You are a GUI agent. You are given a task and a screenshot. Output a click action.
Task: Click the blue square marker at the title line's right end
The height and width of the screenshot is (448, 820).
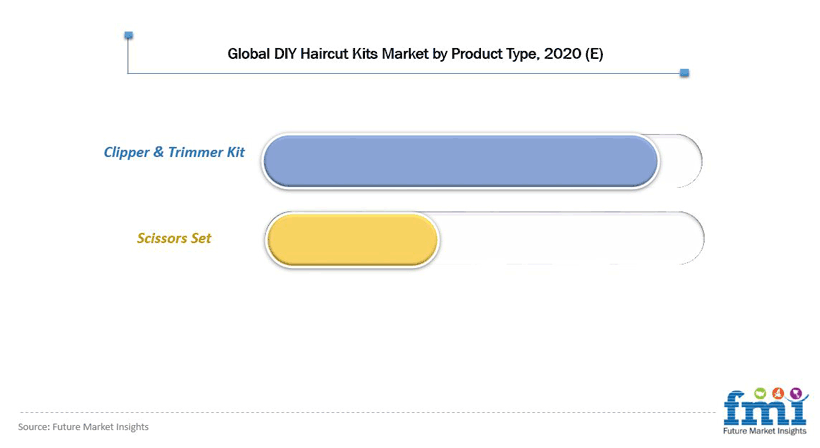click(684, 73)
